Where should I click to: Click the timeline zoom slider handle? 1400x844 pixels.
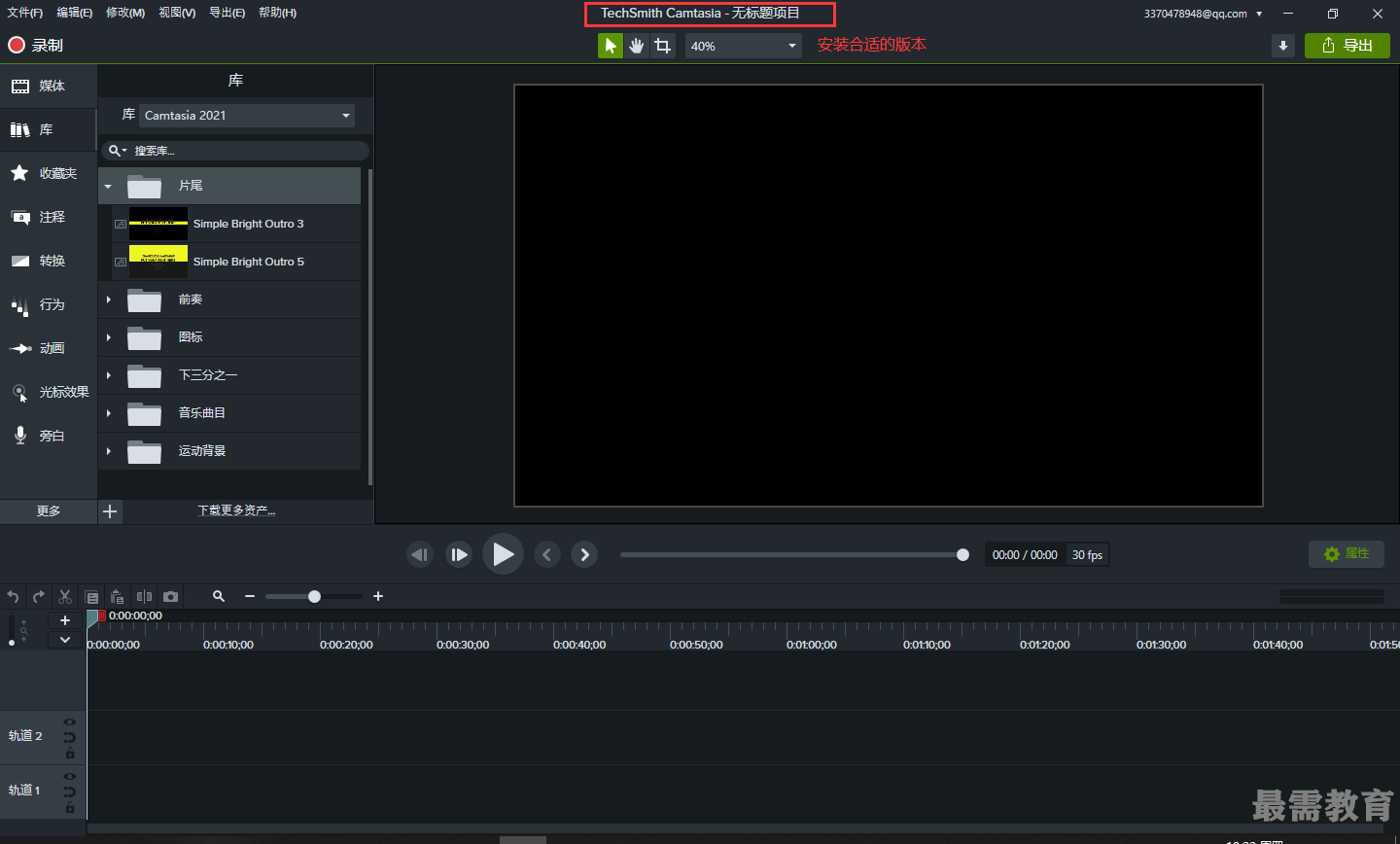tap(314, 596)
